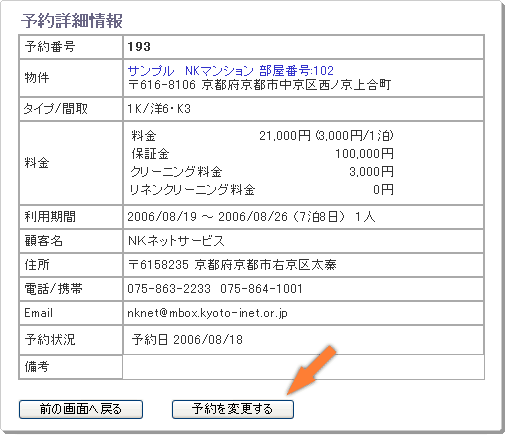Select the タイプ/間取 row label
This screenshot has height=435, width=505.
[x=56, y=109]
